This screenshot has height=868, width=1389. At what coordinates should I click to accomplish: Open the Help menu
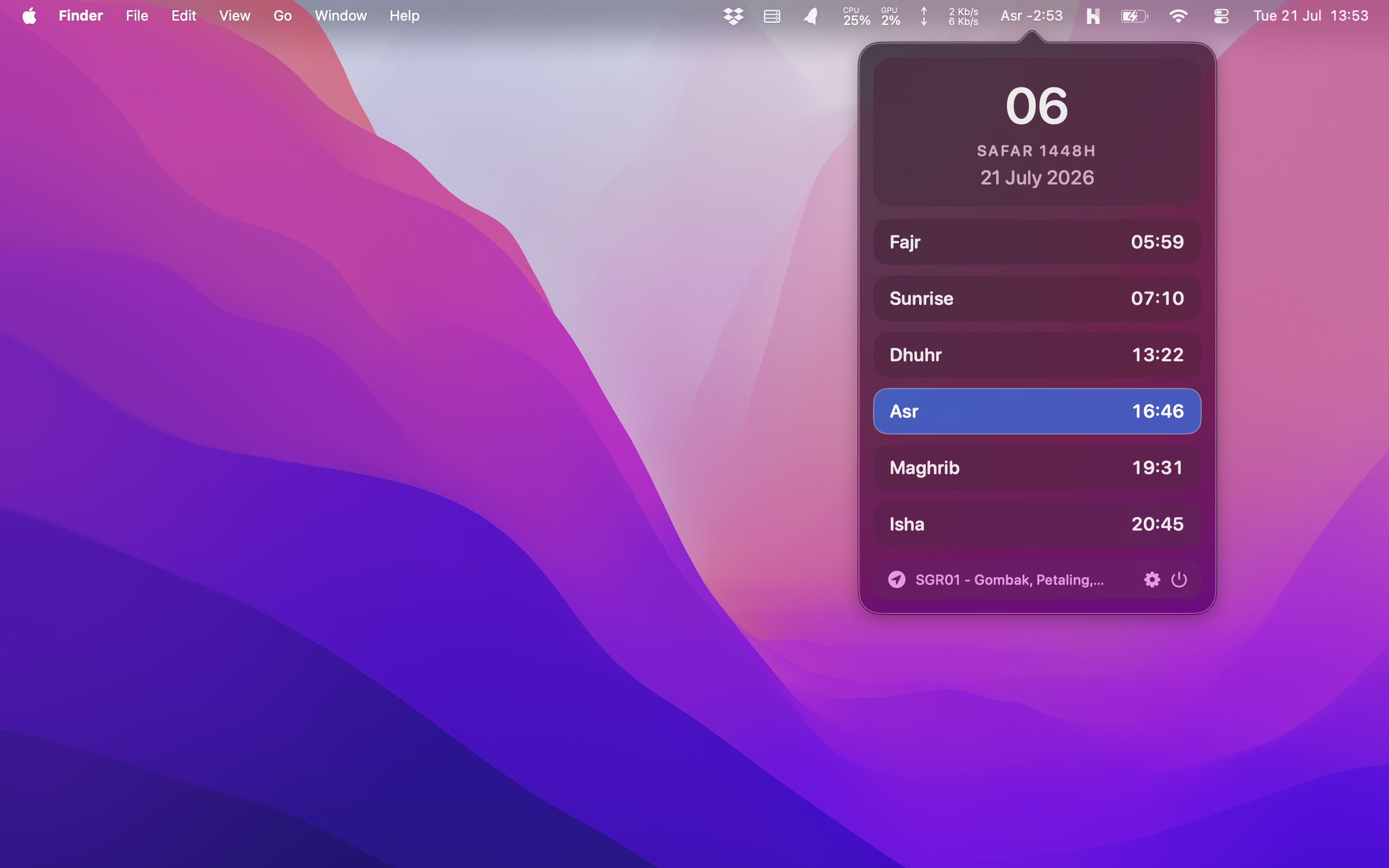tap(404, 16)
